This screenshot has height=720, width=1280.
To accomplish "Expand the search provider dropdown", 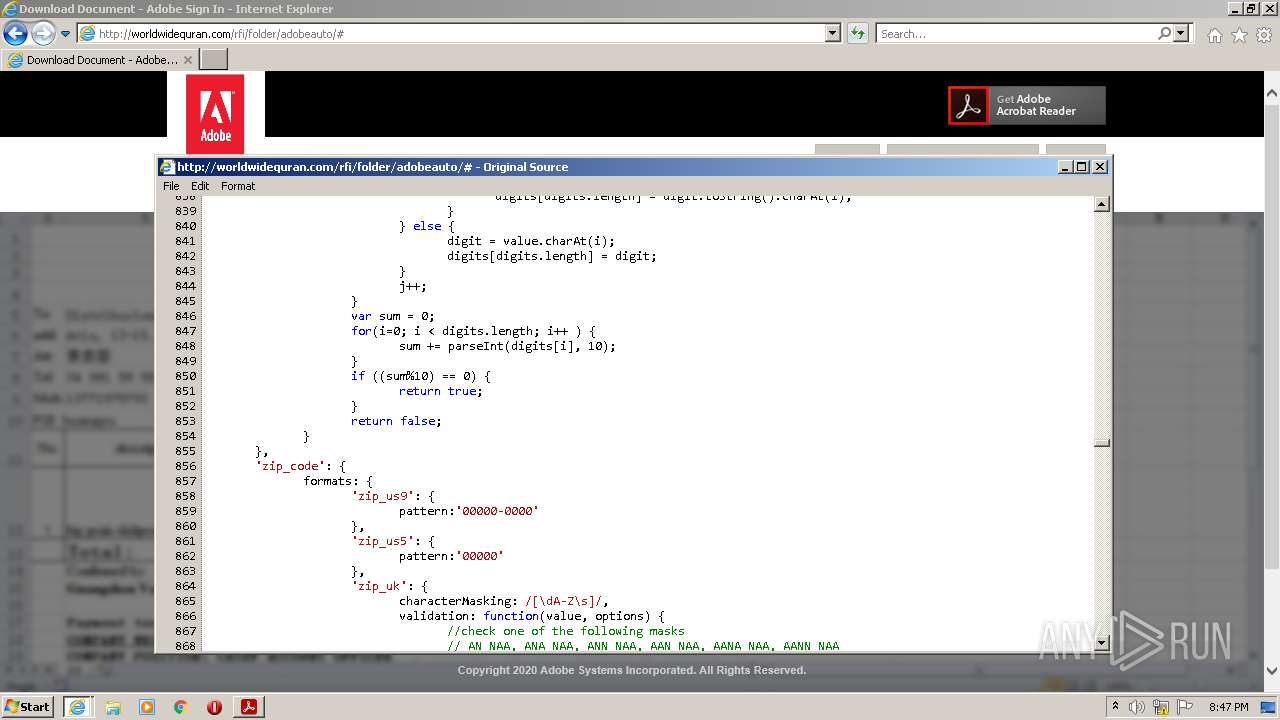I will tap(1182, 33).
